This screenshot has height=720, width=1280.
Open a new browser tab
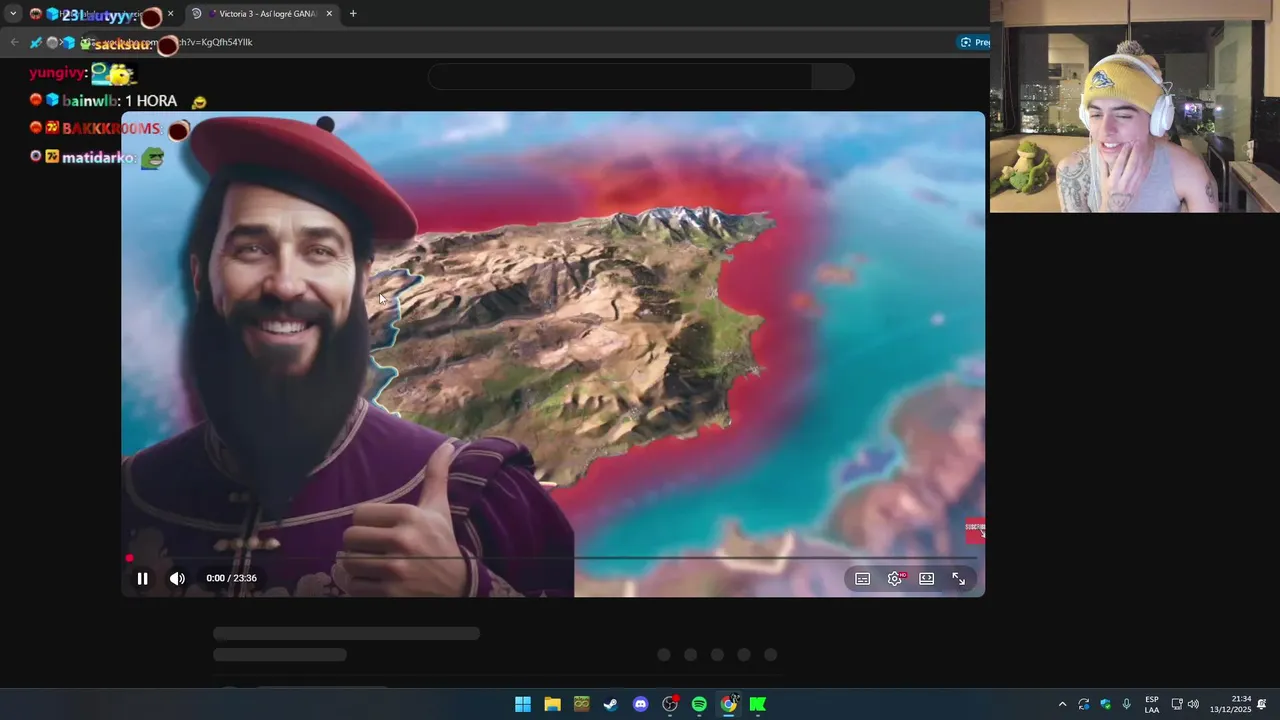[x=353, y=14]
